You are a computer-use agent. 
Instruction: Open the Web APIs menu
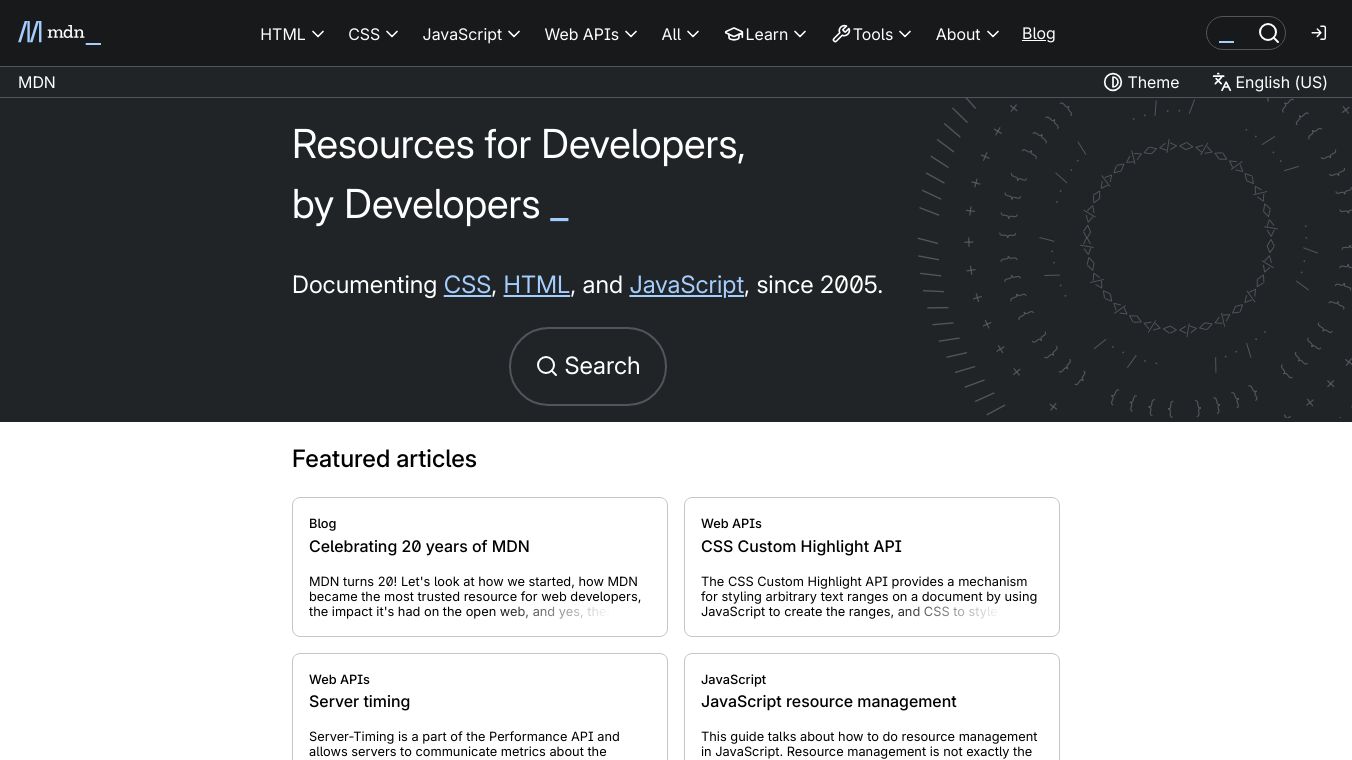[x=590, y=34]
